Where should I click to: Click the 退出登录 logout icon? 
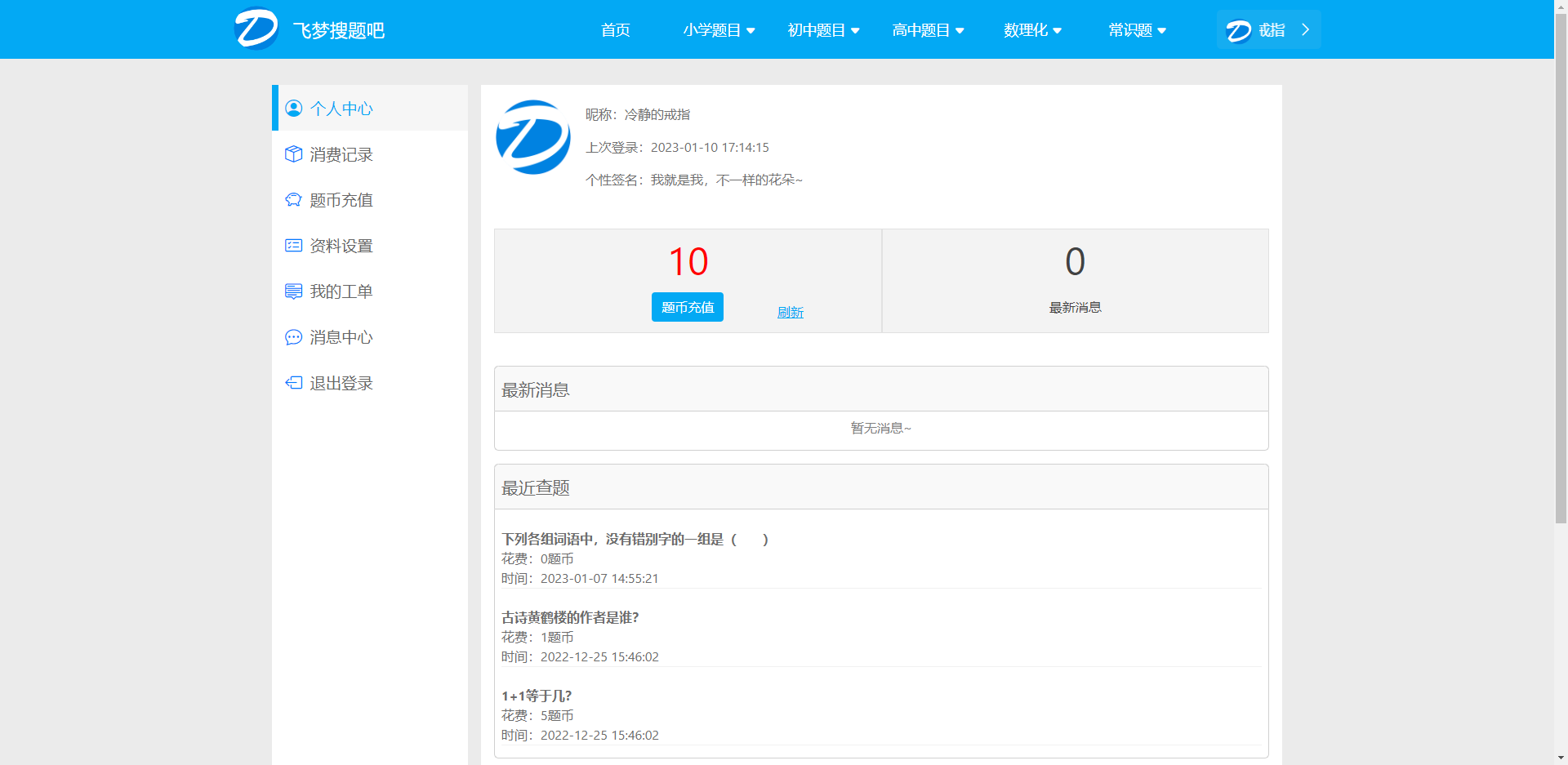(293, 383)
